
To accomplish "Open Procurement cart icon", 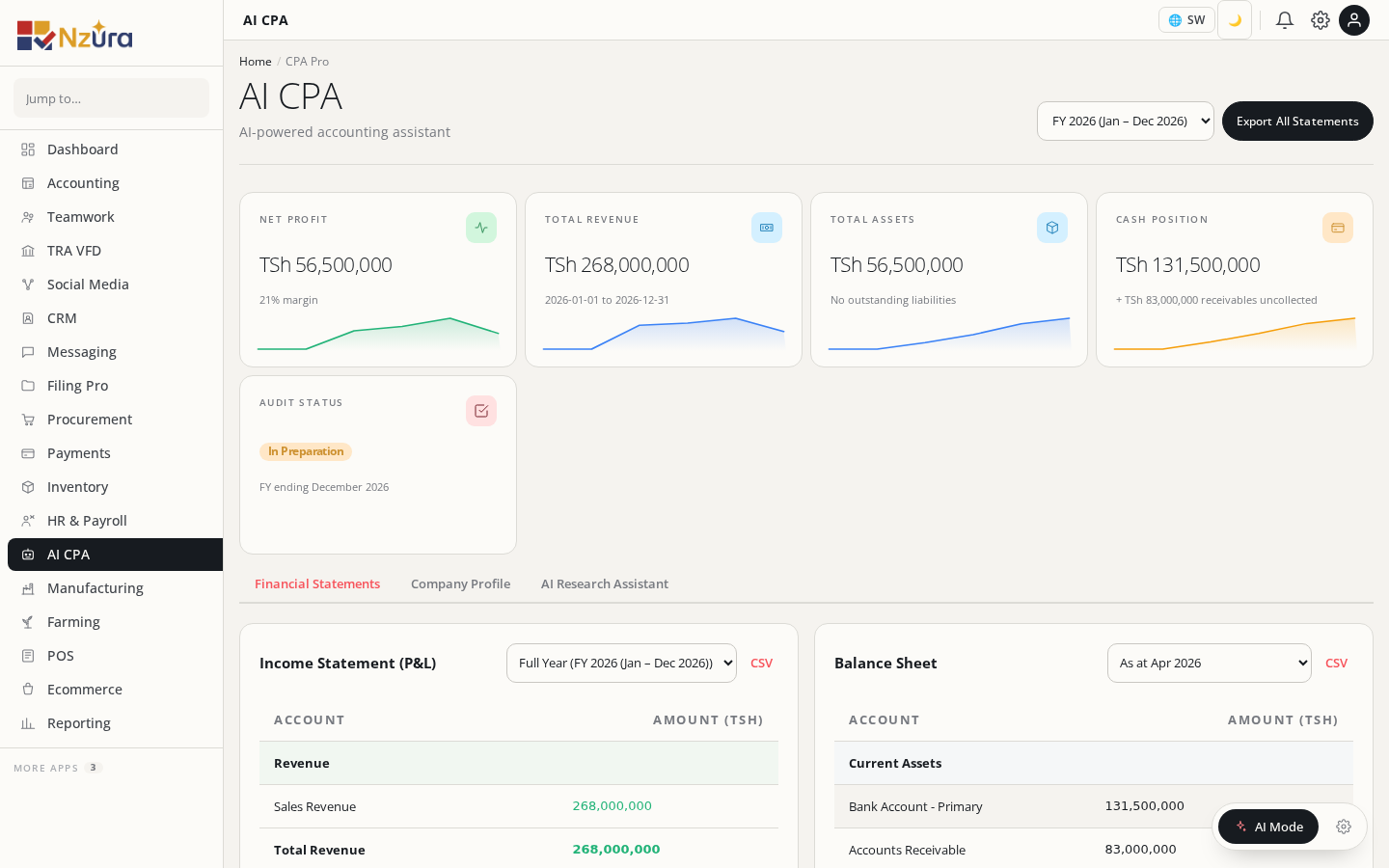I will [28, 420].
